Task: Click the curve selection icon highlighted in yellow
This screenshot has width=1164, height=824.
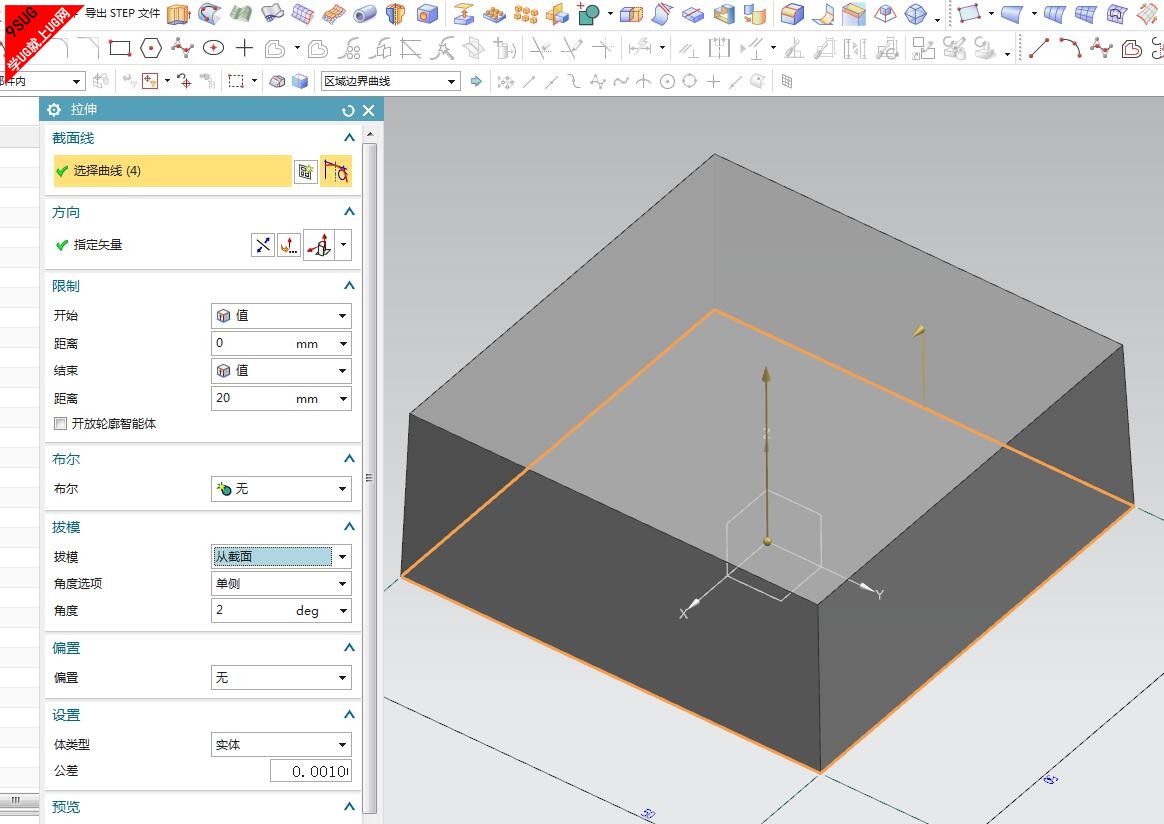Action: (336, 171)
